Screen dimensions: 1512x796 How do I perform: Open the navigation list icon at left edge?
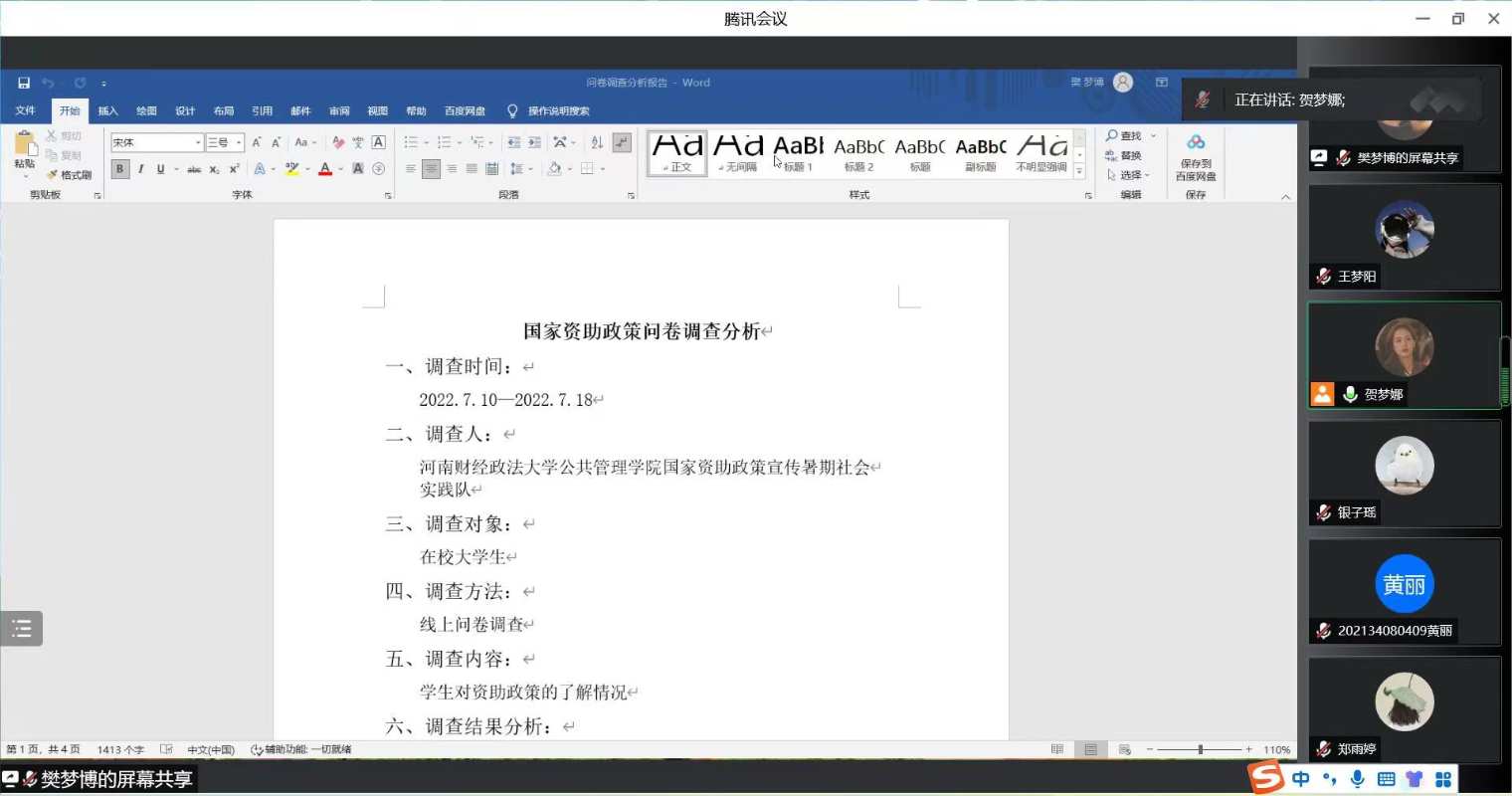(21, 629)
